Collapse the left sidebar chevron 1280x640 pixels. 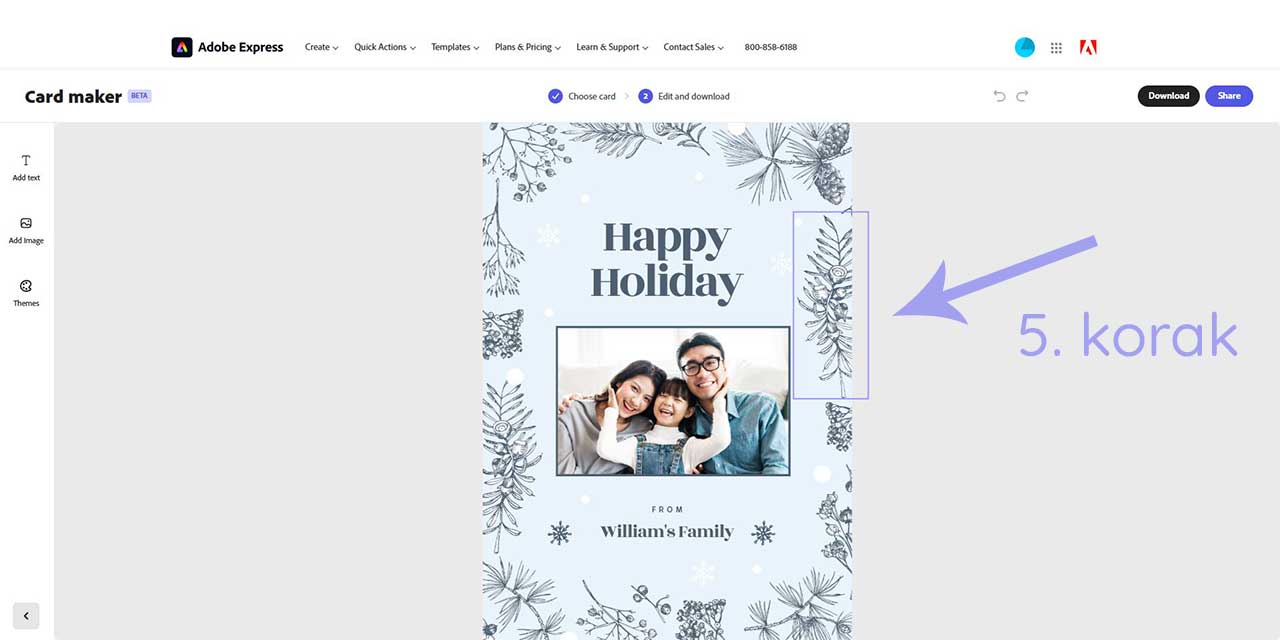[x=26, y=615]
